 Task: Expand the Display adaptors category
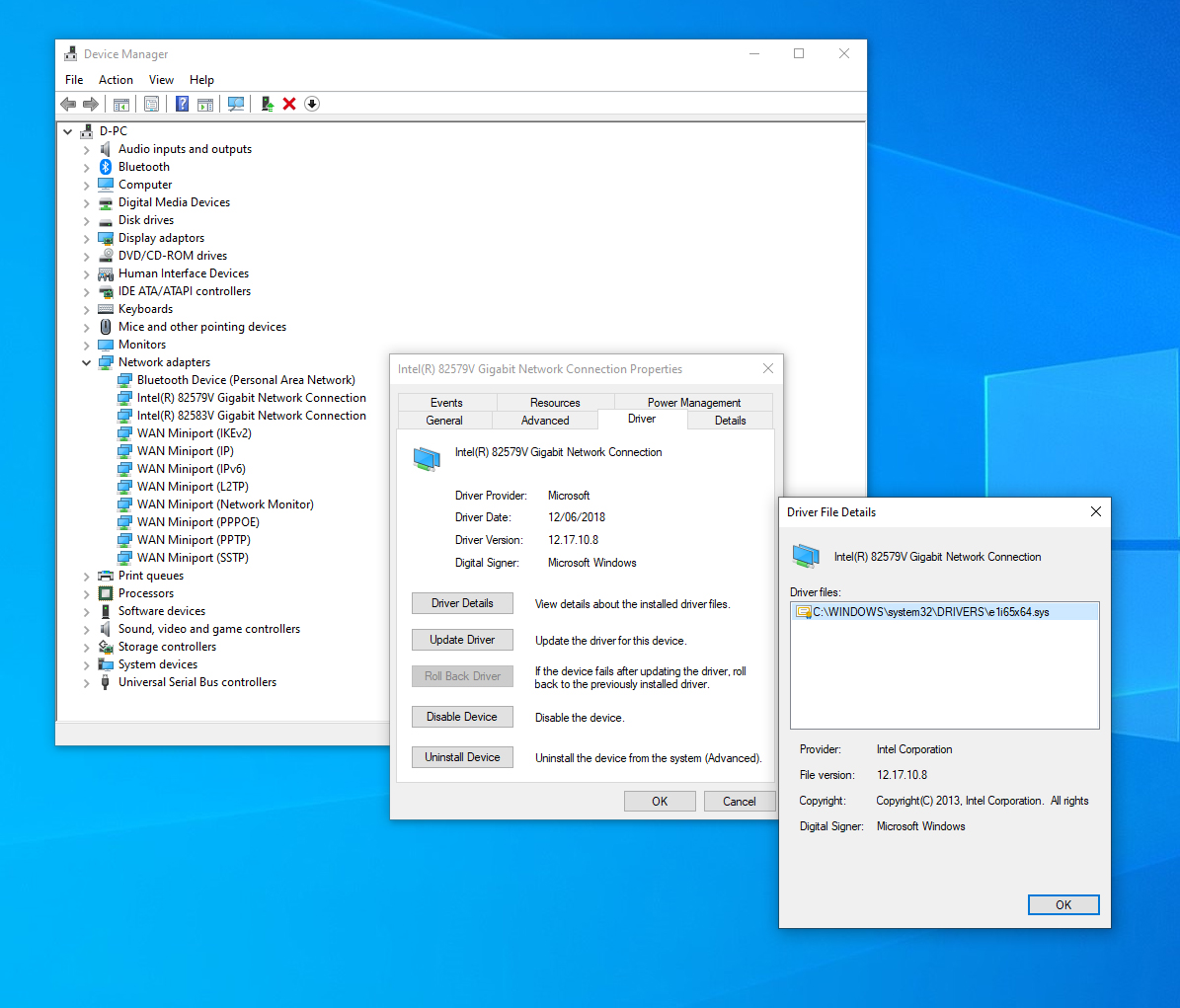click(x=87, y=239)
